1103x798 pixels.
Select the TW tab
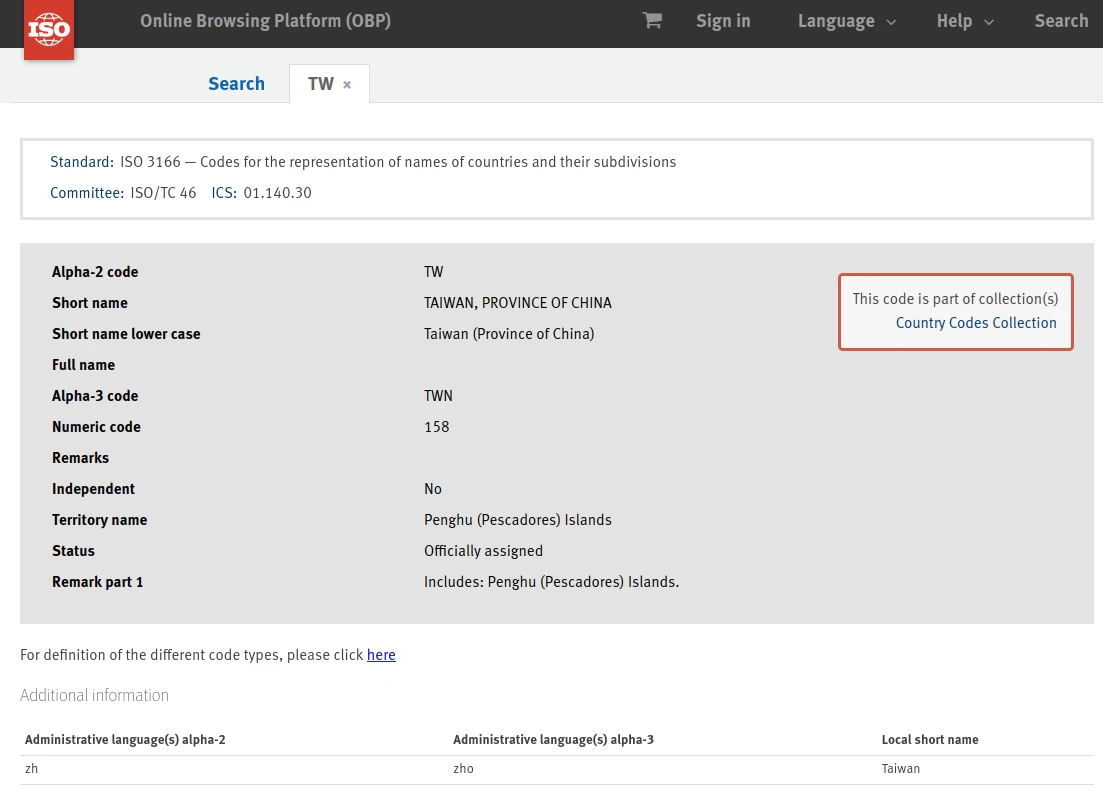pyautogui.click(x=320, y=84)
